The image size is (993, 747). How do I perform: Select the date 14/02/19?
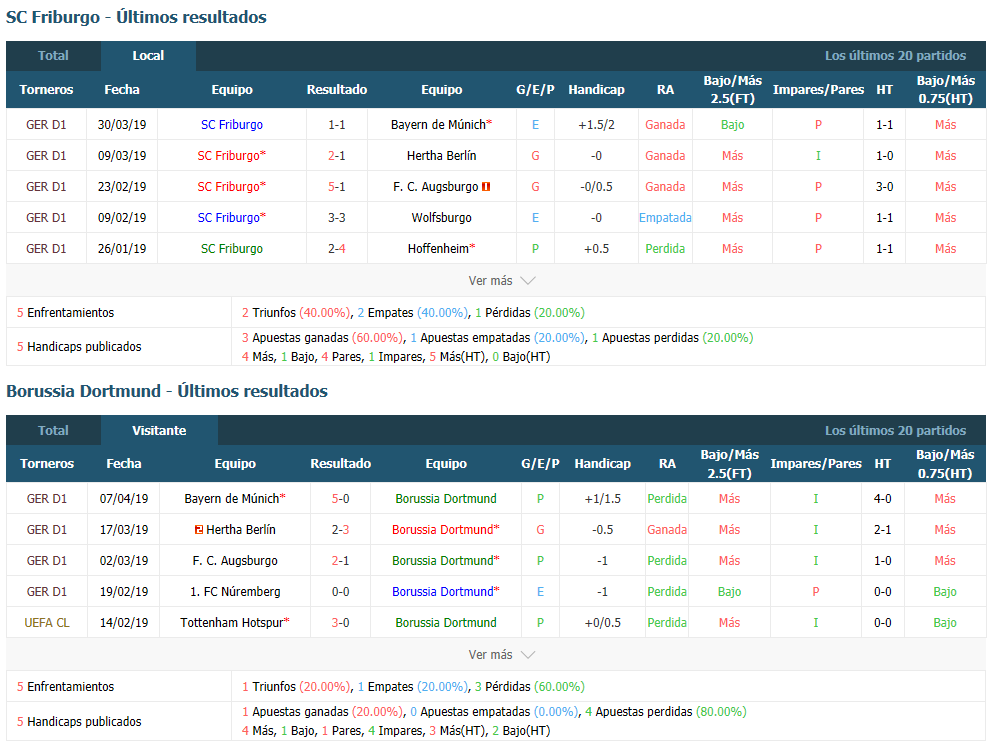pos(123,623)
